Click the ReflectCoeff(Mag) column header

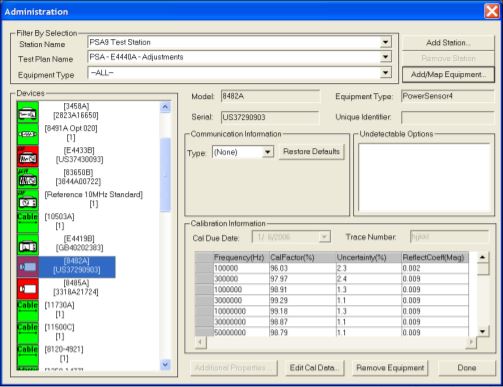(x=435, y=258)
